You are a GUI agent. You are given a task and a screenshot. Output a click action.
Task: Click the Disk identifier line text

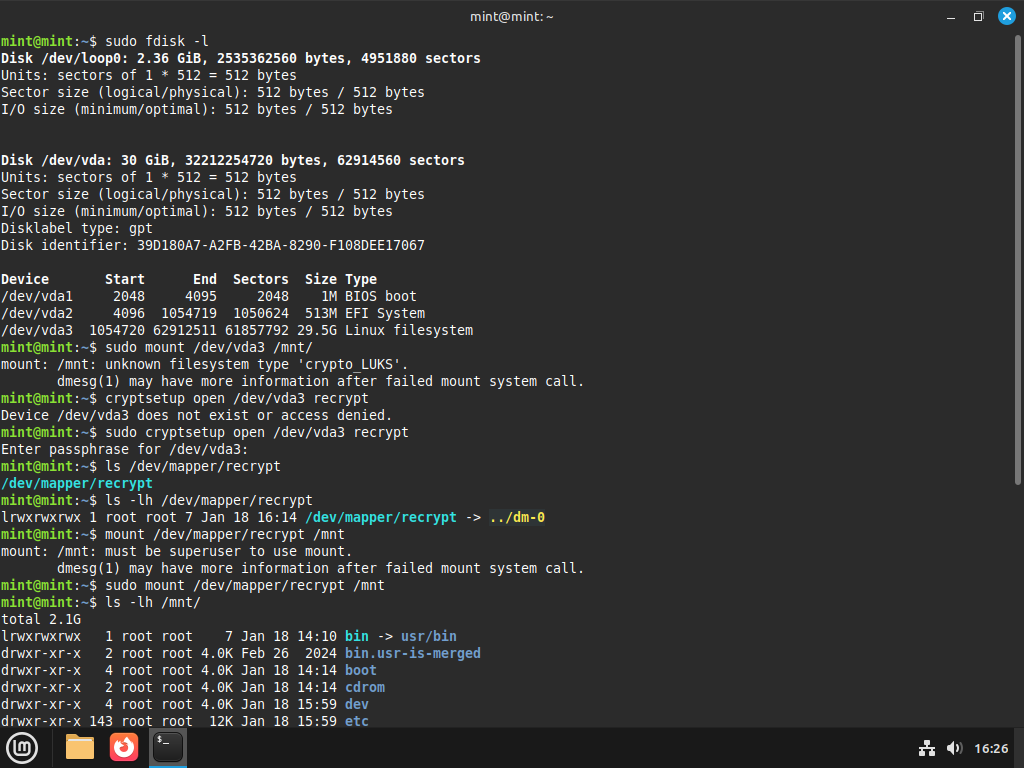212,245
